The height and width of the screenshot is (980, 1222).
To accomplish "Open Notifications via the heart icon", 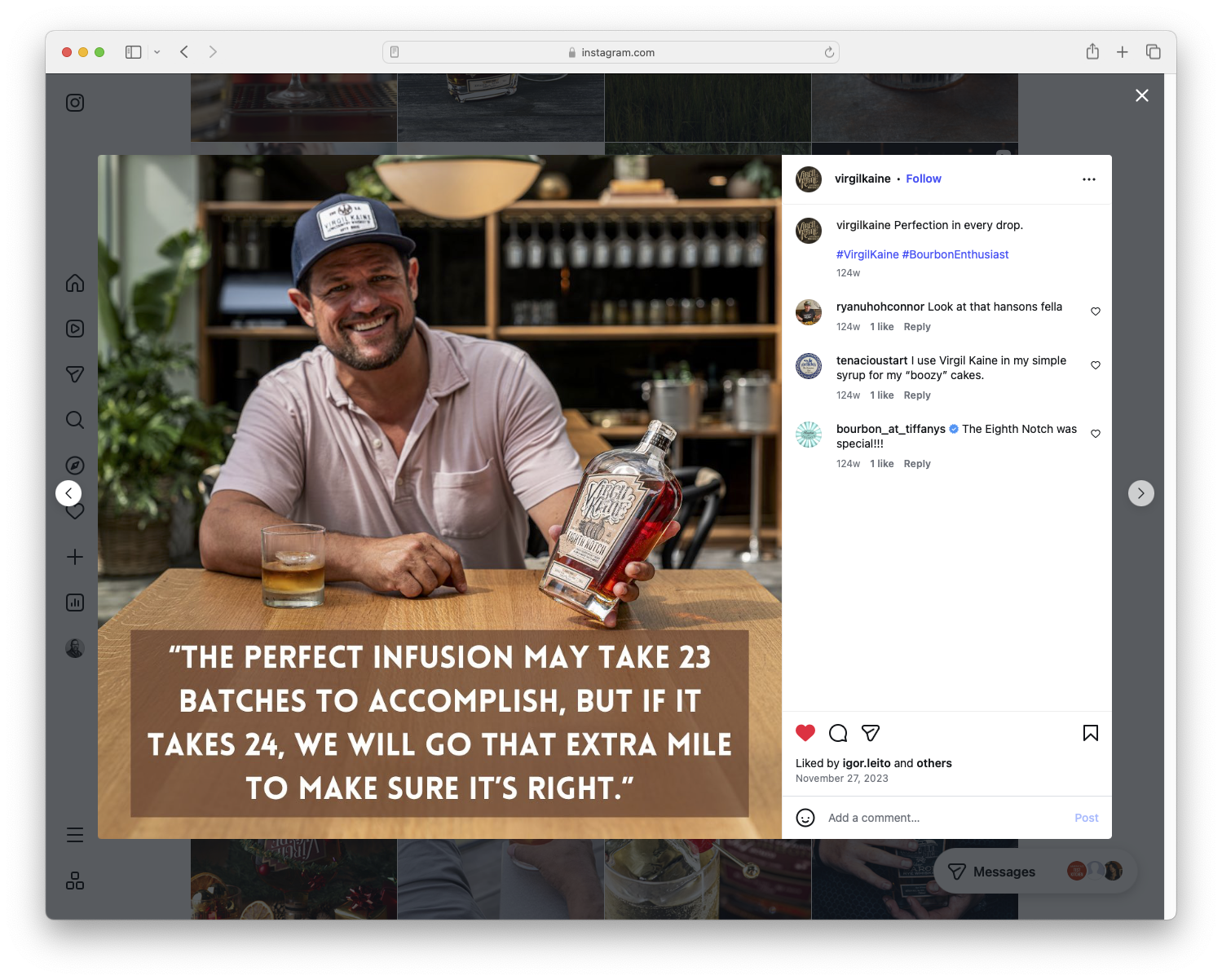I will [74, 511].
